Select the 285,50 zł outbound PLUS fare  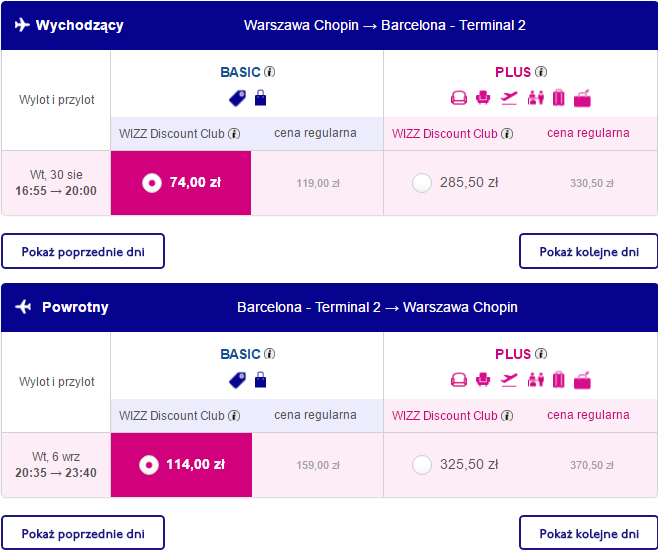(x=422, y=183)
